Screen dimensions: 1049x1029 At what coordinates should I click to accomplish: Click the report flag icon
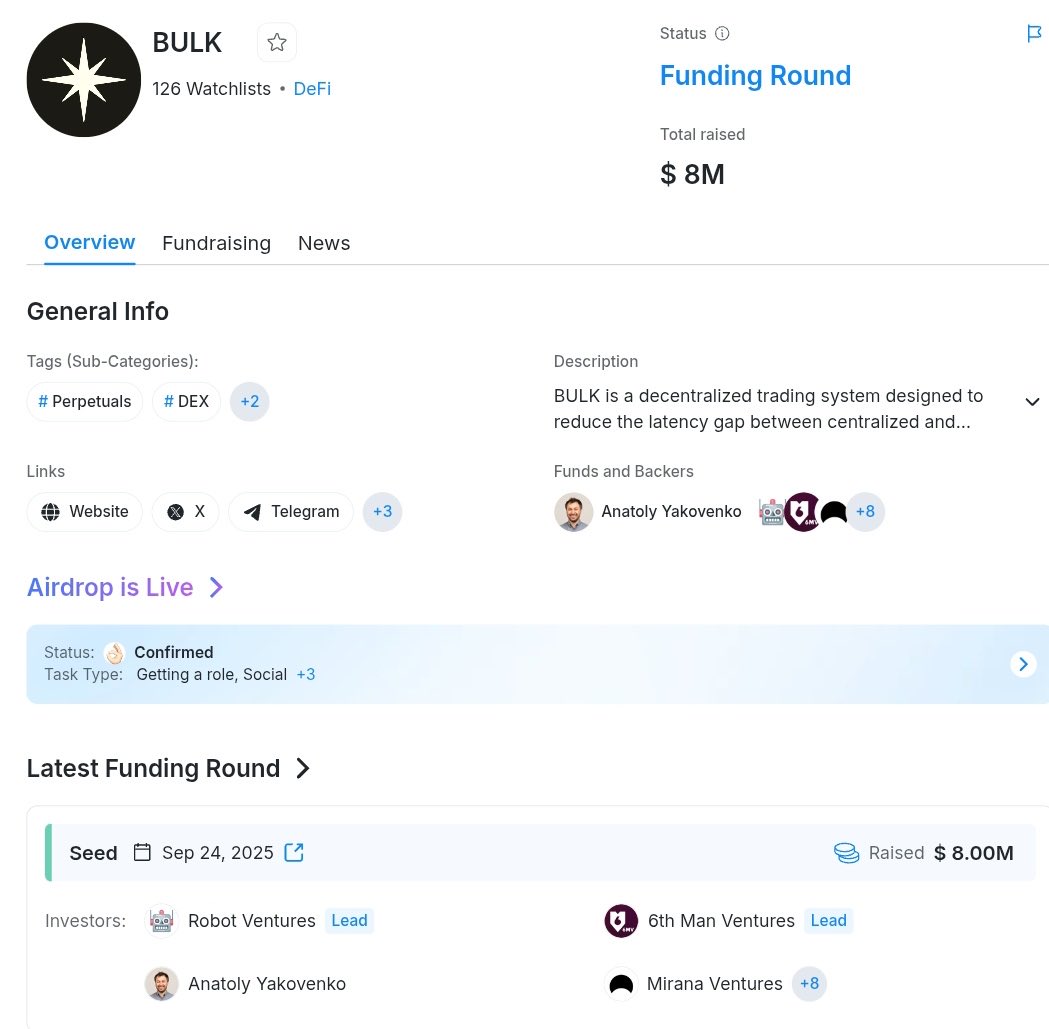(x=1034, y=33)
